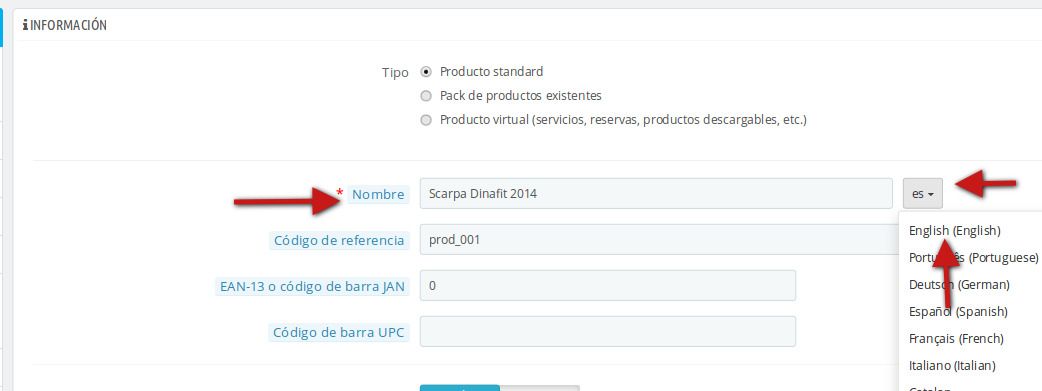Click the Producto standard label text

point(491,71)
